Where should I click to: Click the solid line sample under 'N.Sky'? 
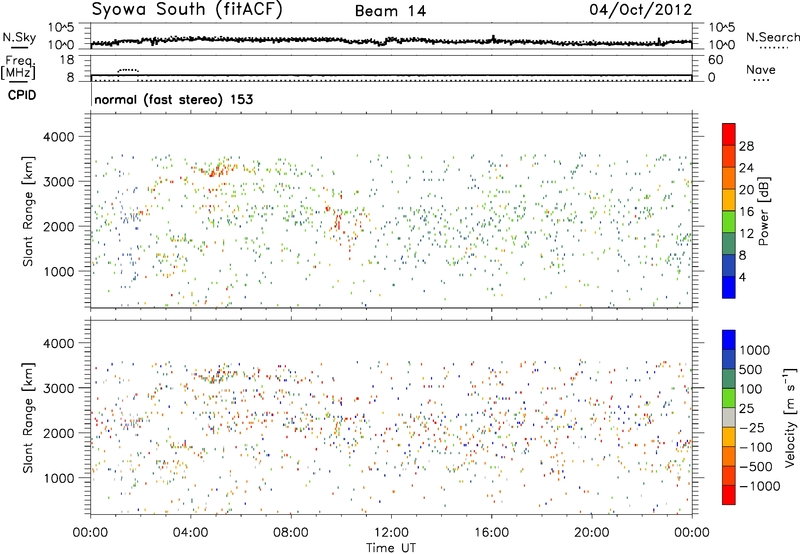(19, 47)
